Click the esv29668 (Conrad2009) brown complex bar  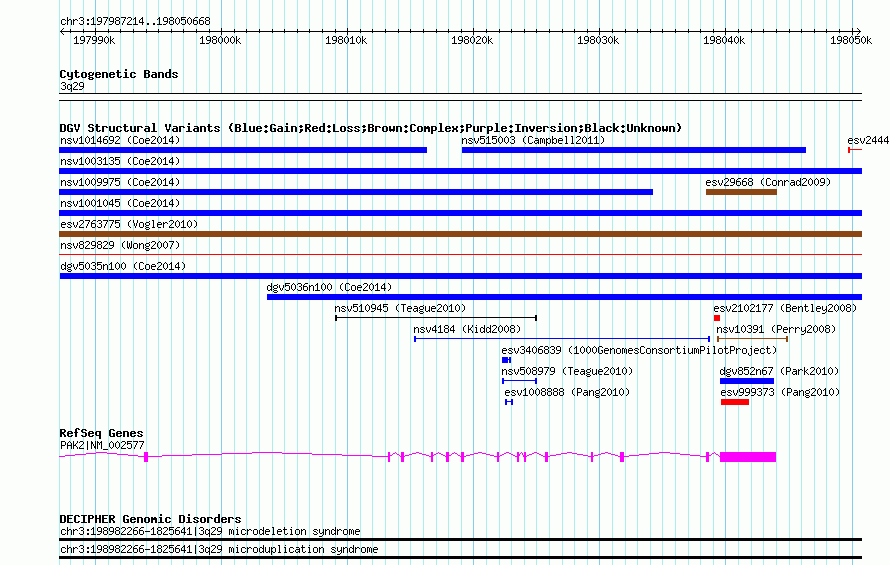[x=741, y=192]
